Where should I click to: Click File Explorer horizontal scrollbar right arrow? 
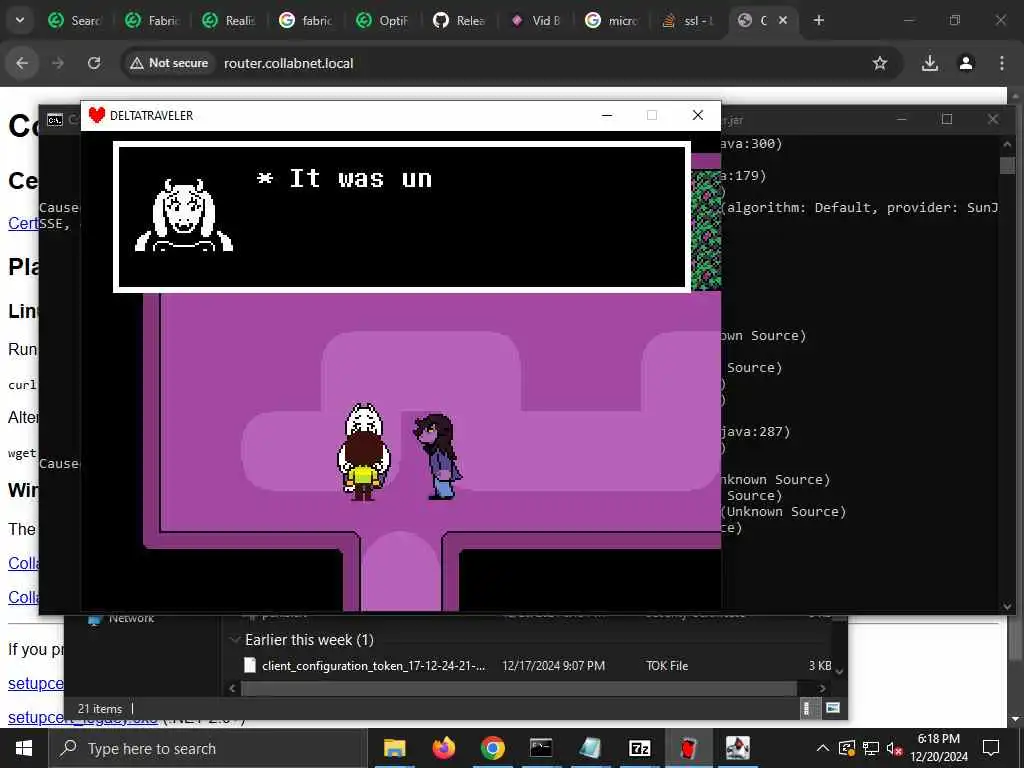pyautogui.click(x=822, y=688)
